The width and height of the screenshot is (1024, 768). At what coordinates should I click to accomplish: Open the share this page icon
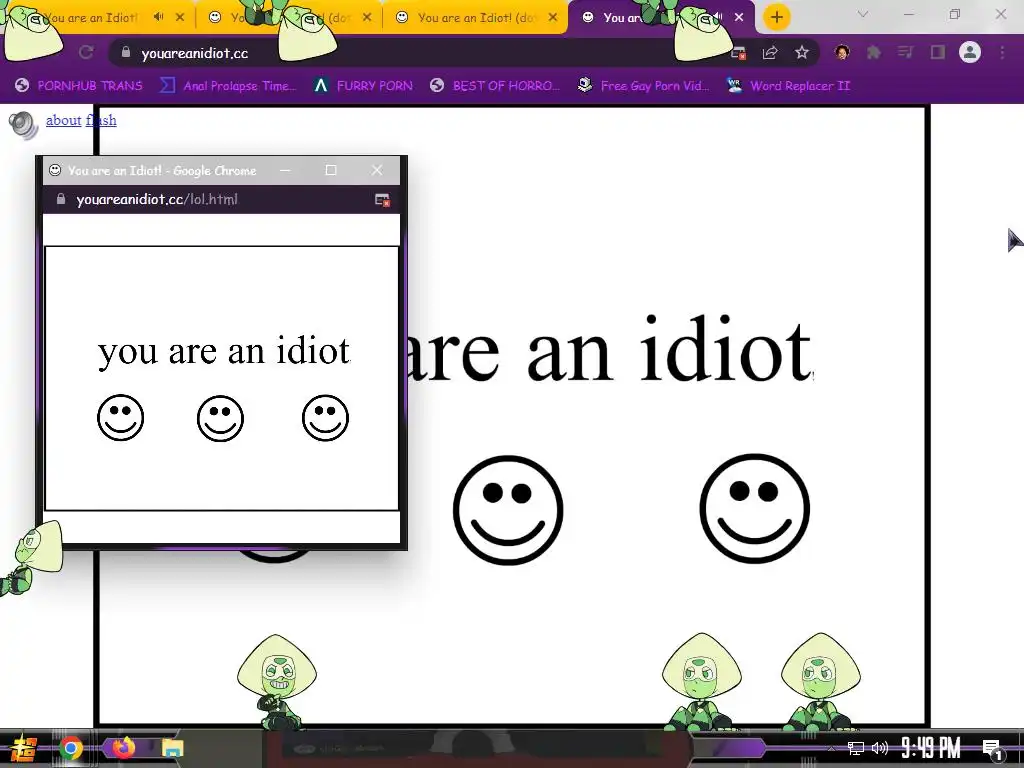(770, 53)
